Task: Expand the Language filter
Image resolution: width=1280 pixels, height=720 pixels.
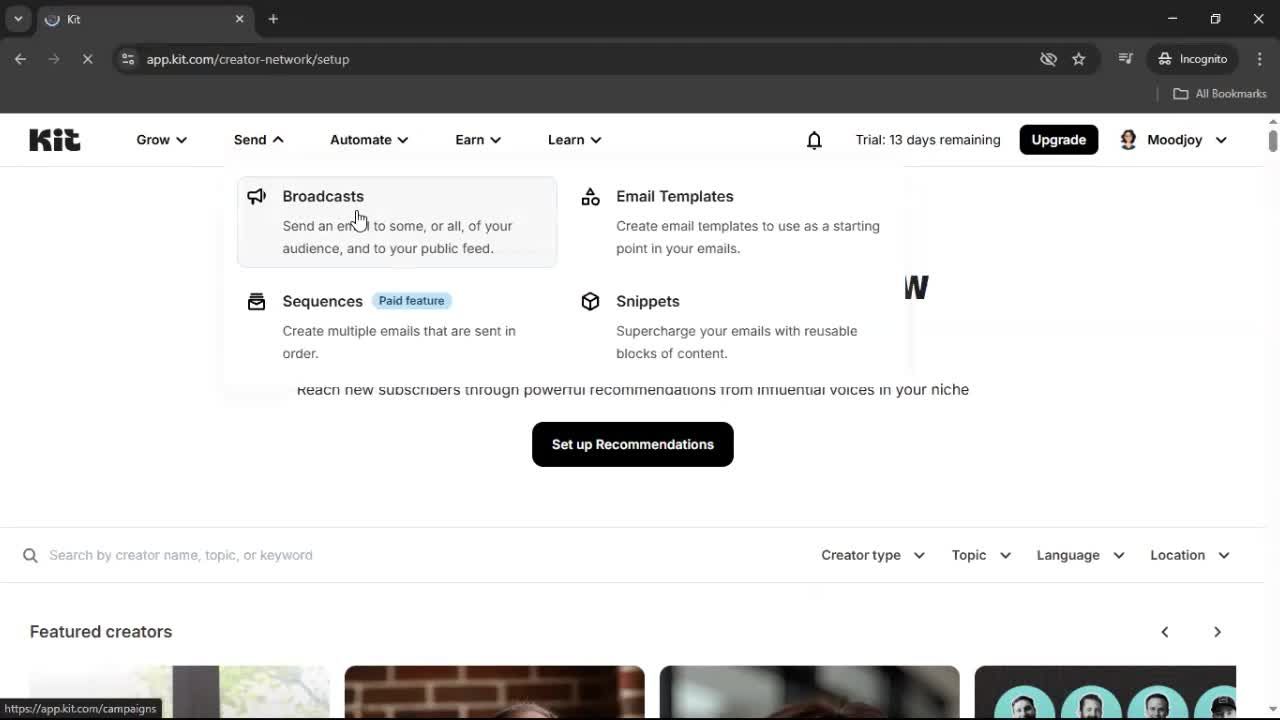Action: 1078,555
